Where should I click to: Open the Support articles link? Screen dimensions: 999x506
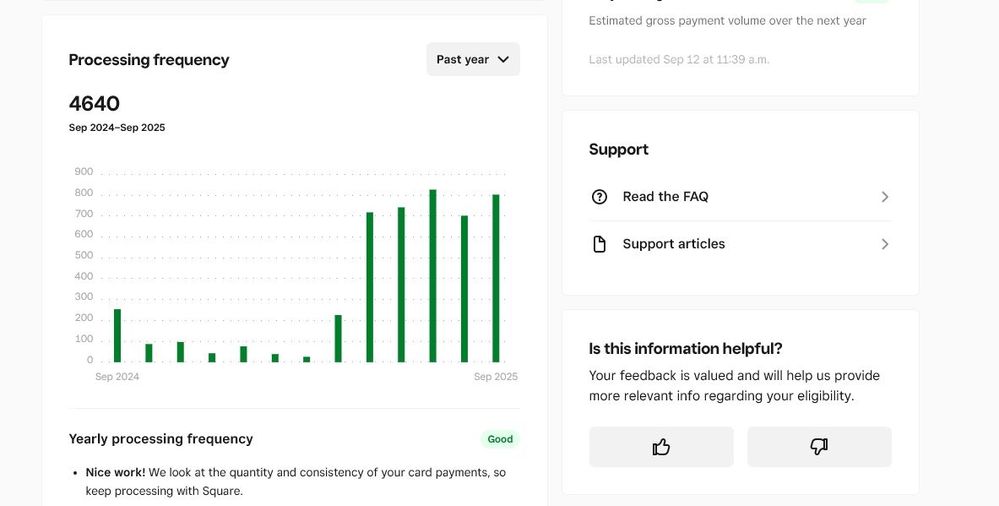[673, 244]
